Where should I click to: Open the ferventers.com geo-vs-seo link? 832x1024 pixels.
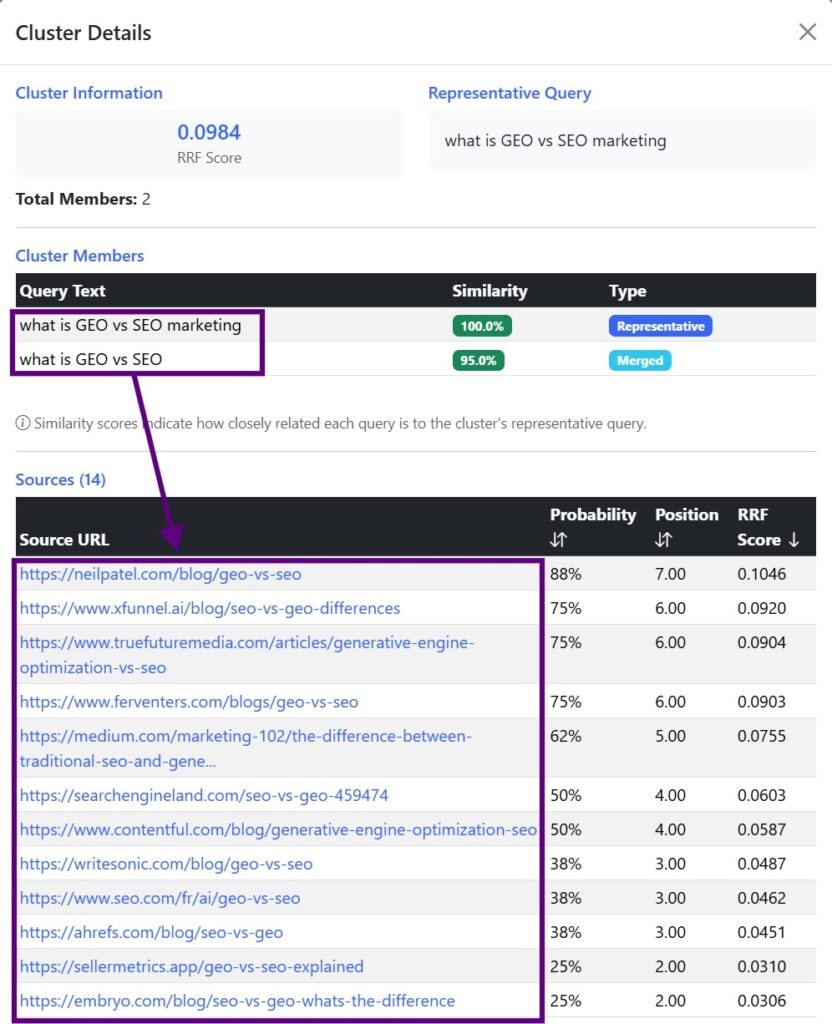189,702
